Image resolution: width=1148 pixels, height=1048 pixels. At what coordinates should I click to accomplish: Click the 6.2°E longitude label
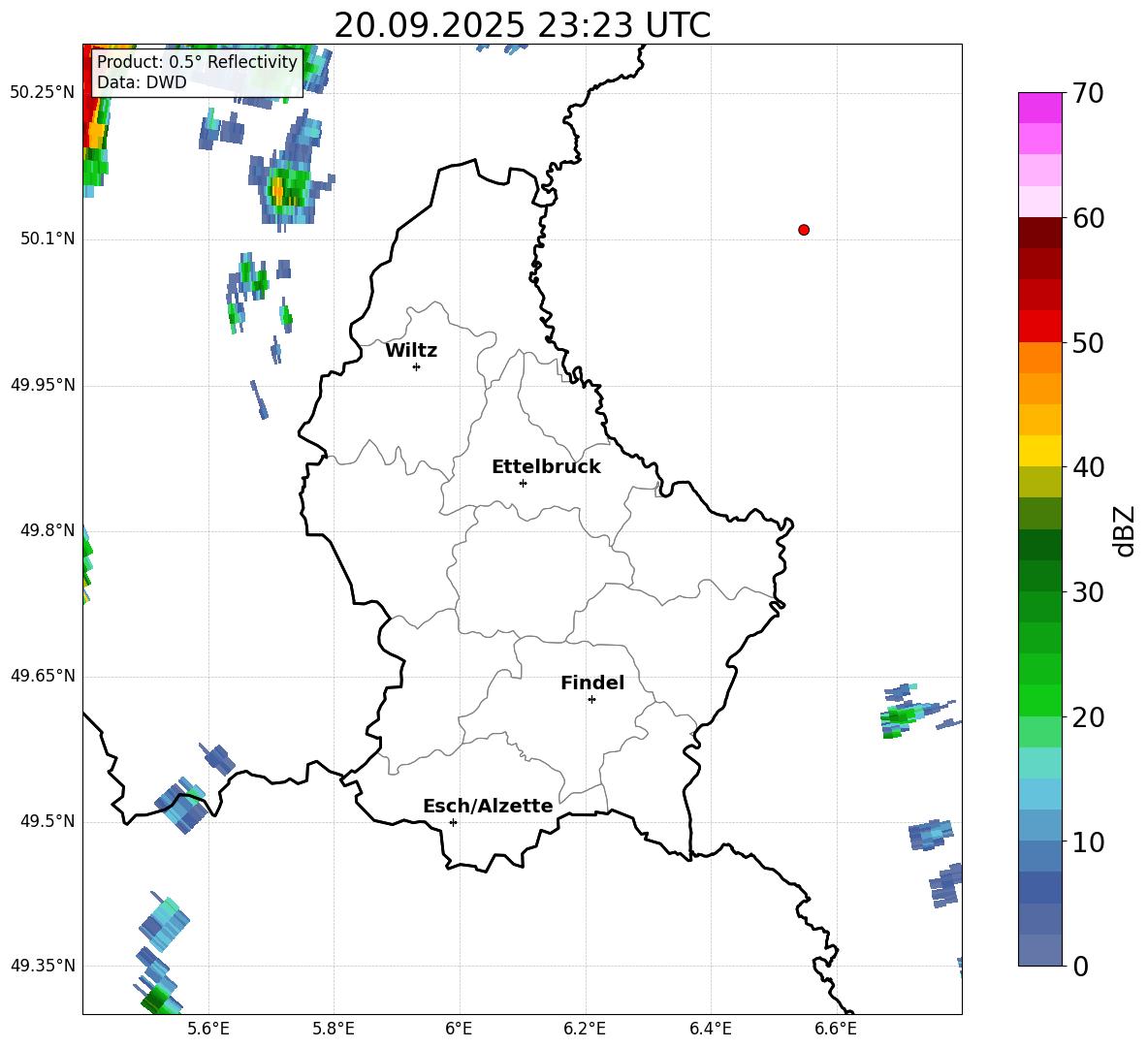(x=585, y=1029)
